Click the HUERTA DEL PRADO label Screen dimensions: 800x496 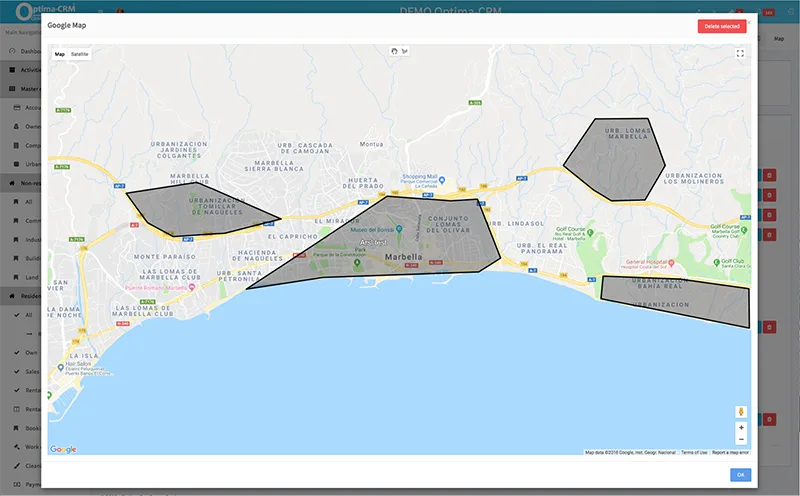[x=363, y=183]
